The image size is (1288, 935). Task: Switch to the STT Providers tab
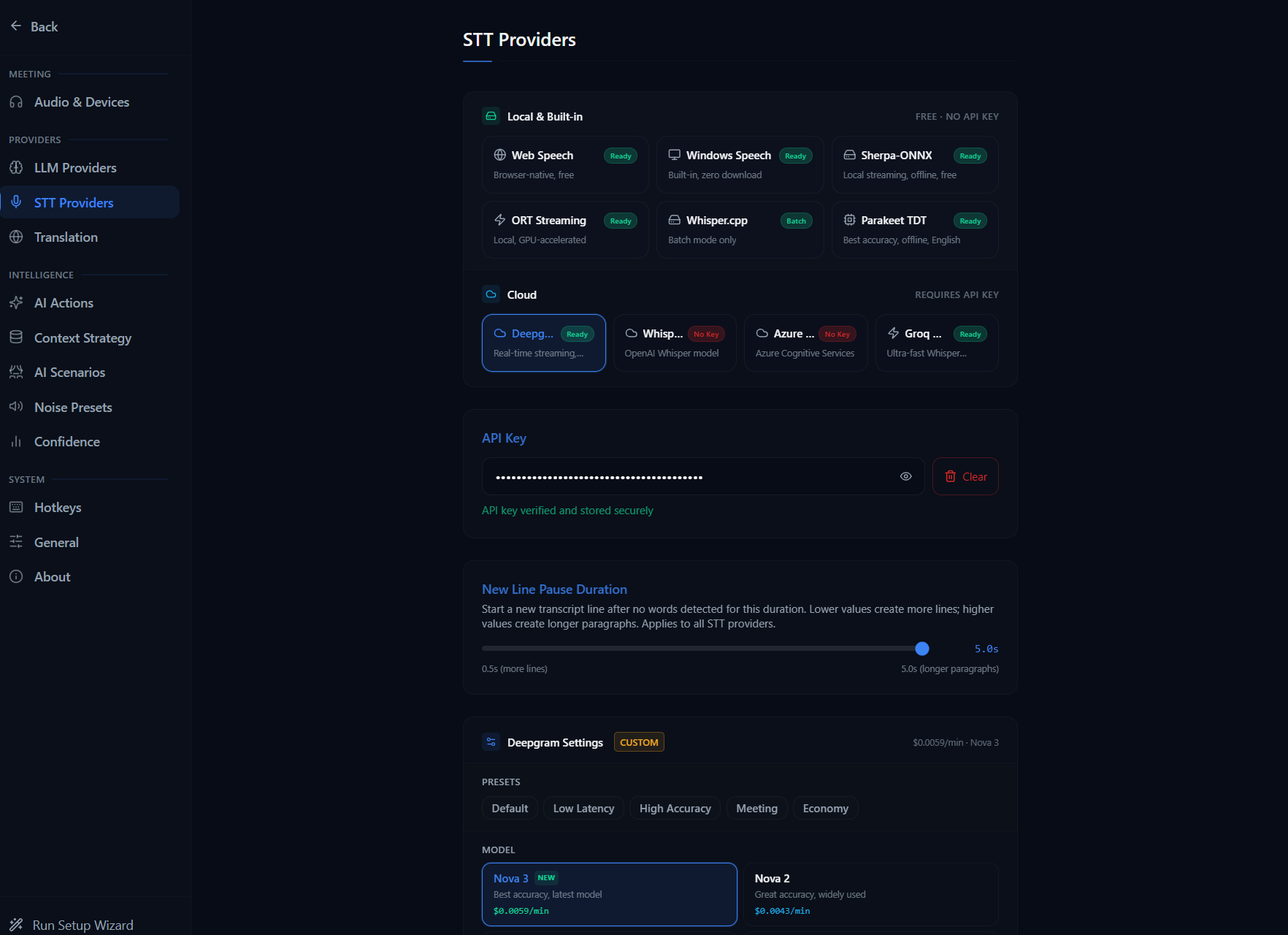pyautogui.click(x=73, y=202)
